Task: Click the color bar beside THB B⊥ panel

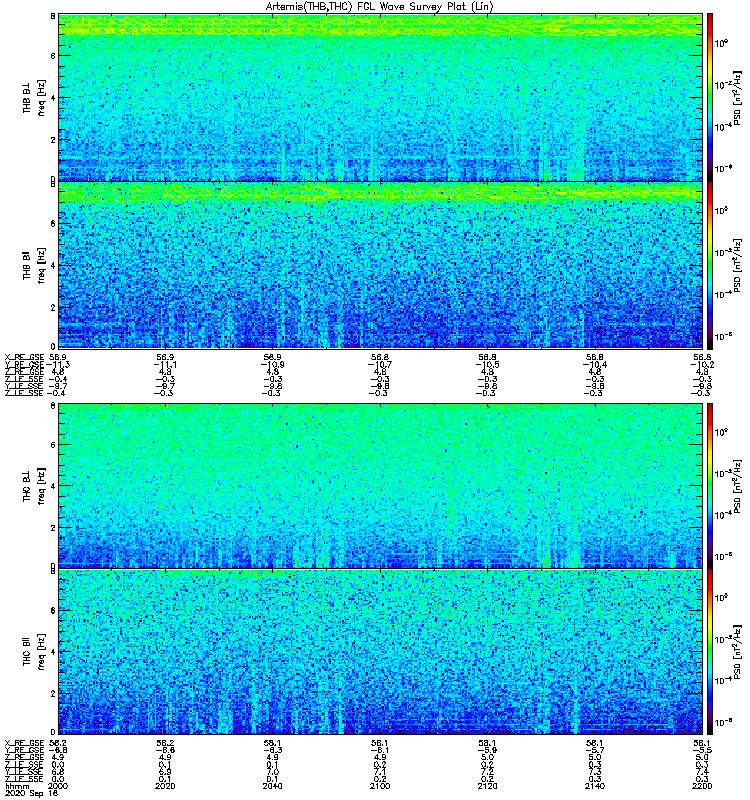Action: click(x=710, y=97)
